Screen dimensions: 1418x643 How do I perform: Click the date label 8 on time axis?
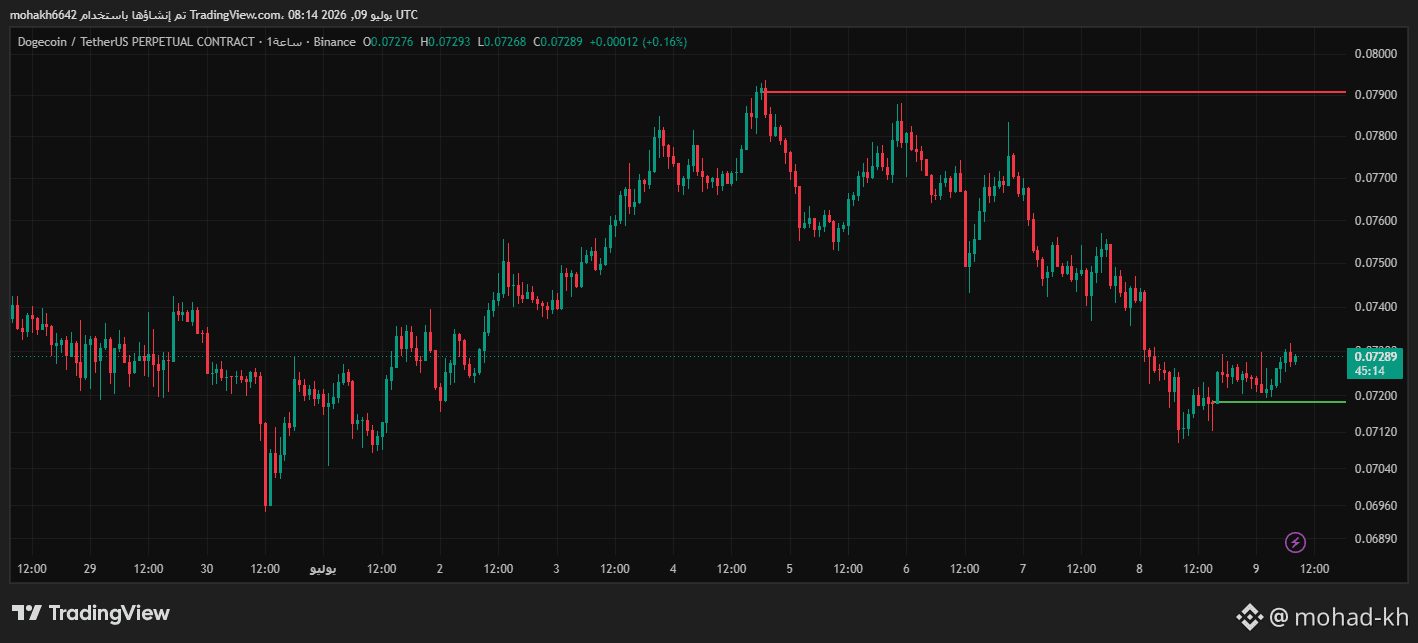pyautogui.click(x=1140, y=569)
